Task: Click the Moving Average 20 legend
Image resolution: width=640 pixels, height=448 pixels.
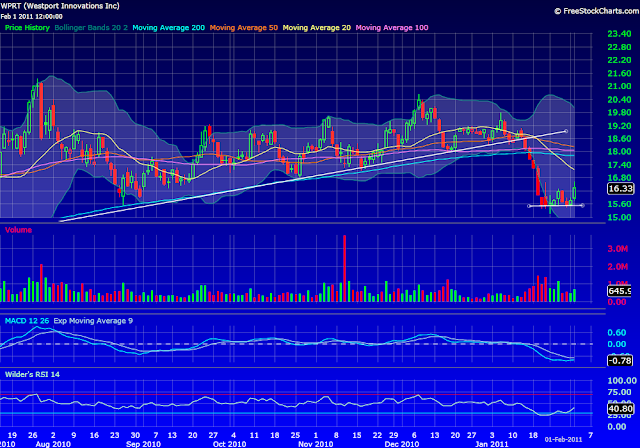Action: point(317,28)
